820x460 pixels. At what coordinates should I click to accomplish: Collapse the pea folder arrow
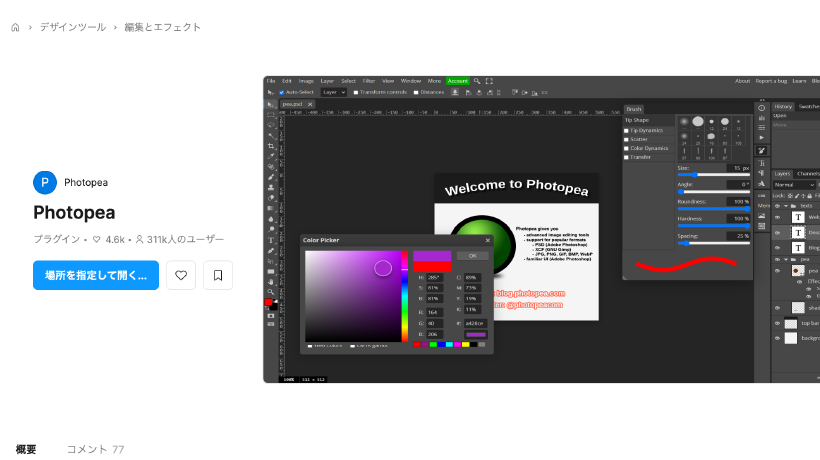click(785, 259)
